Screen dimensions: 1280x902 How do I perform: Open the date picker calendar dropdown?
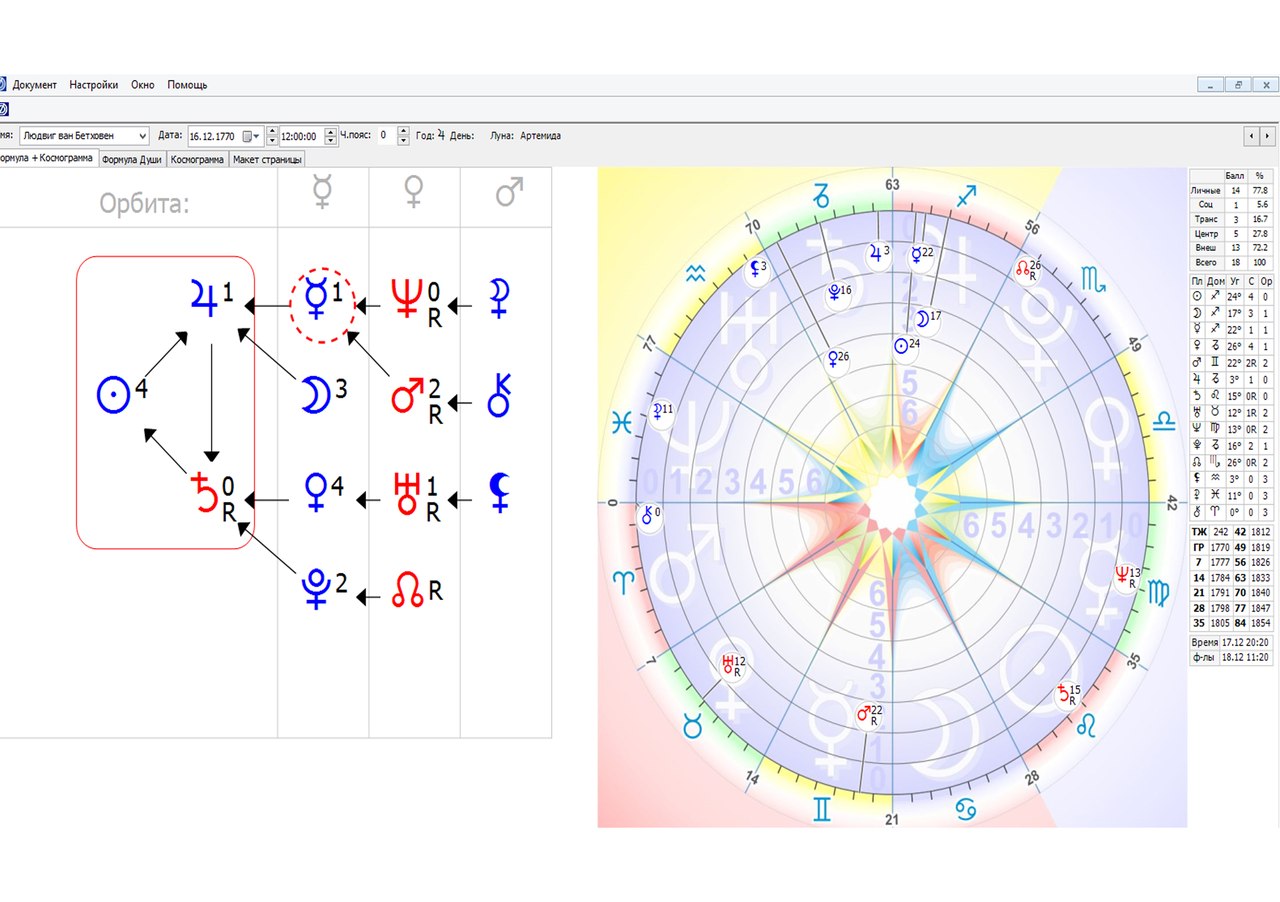click(257, 136)
